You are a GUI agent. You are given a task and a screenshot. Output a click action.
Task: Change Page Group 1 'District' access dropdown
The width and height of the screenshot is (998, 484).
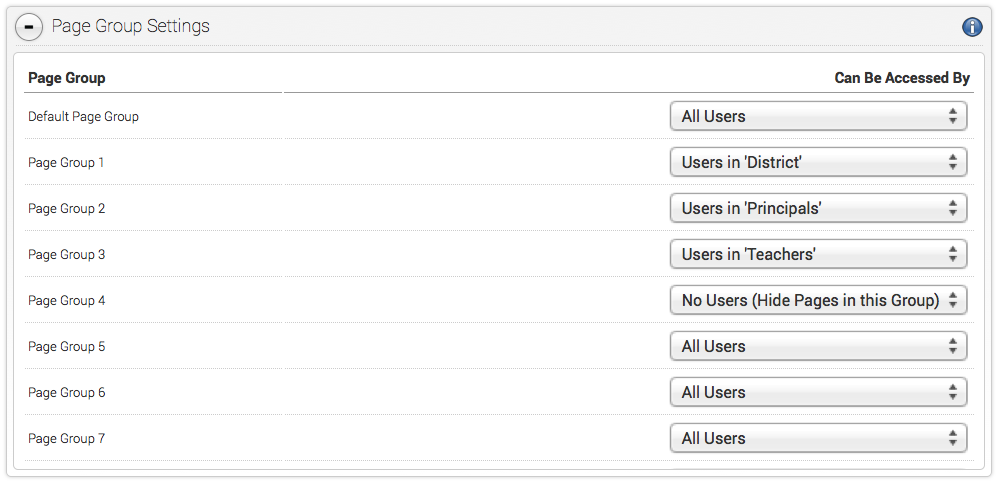pyautogui.click(x=819, y=162)
